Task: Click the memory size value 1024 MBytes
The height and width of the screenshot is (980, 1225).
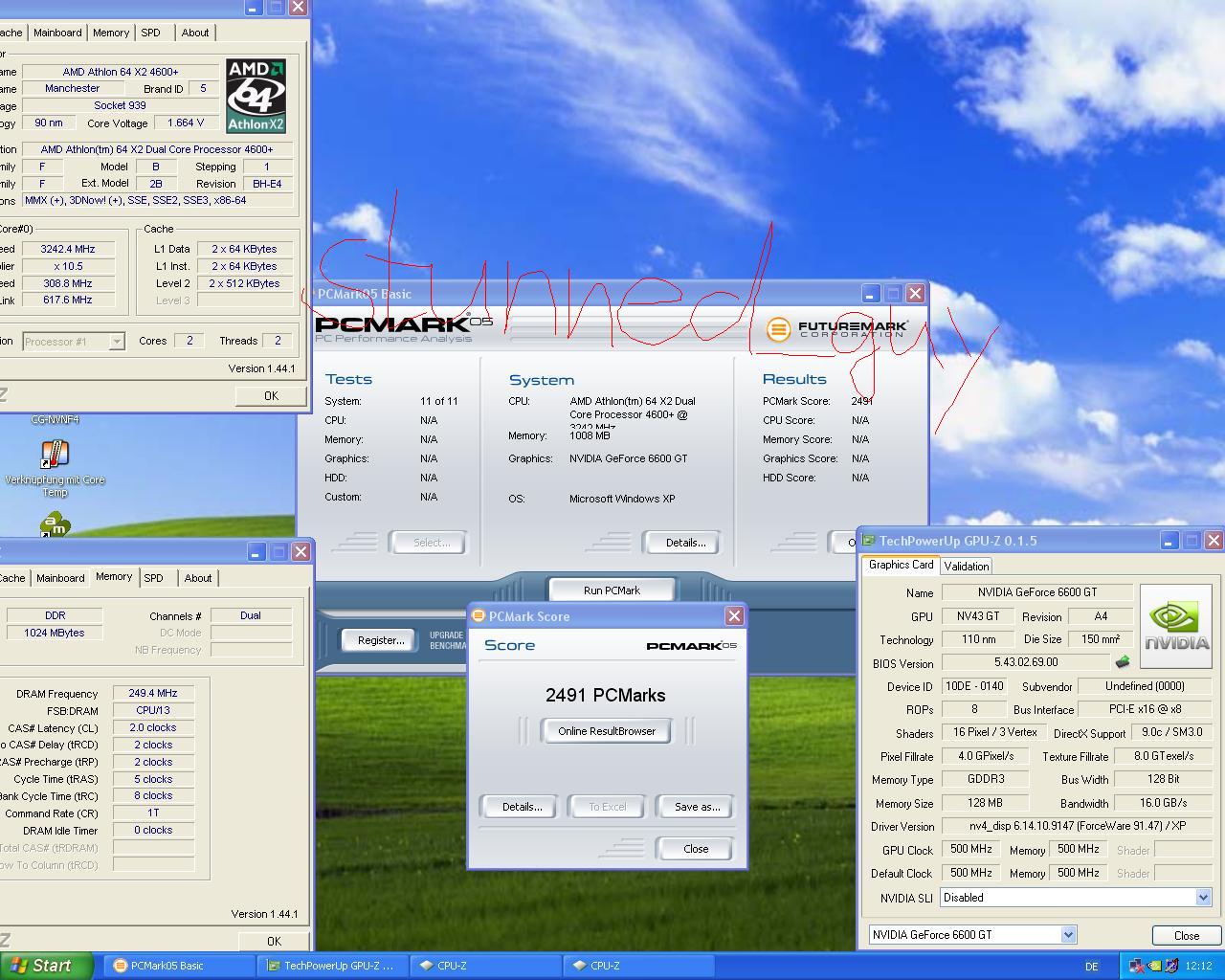Action: (x=54, y=634)
